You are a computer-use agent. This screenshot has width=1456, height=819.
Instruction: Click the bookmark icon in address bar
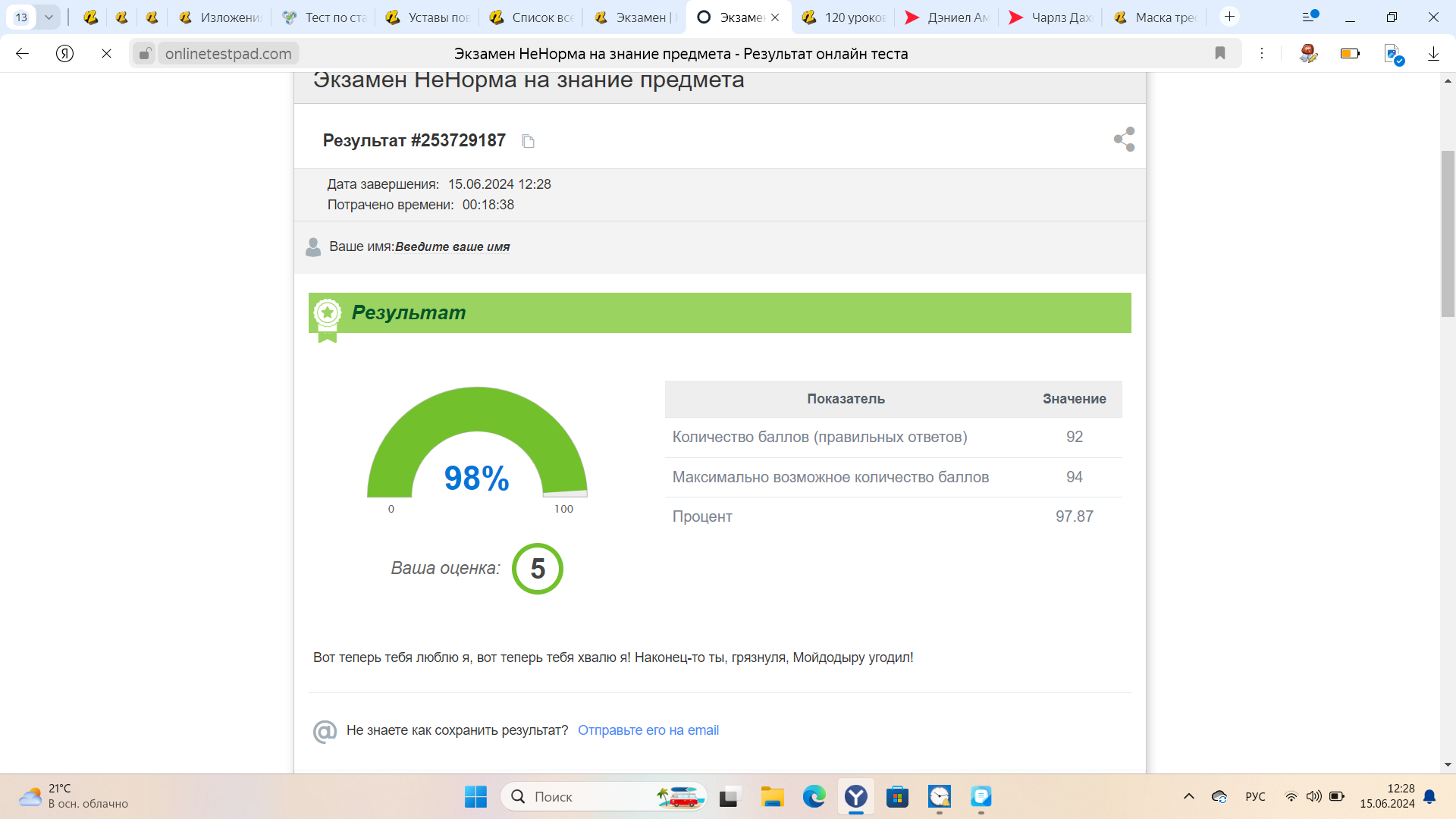(x=1220, y=53)
